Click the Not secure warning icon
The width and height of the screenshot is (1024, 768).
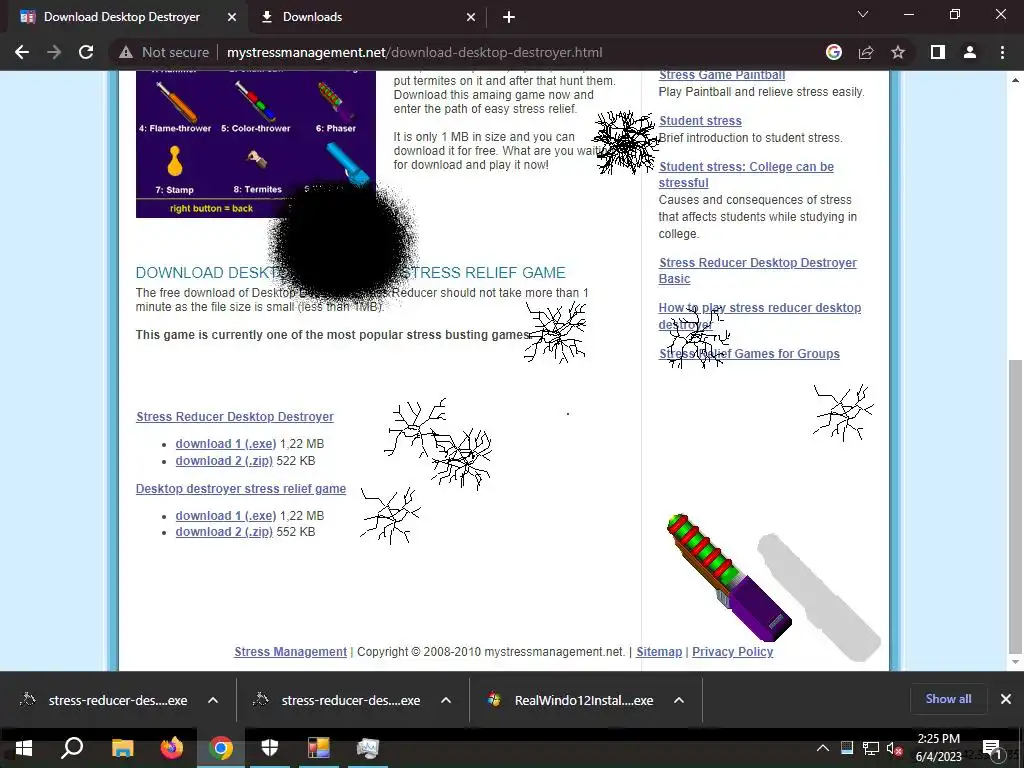tap(126, 52)
